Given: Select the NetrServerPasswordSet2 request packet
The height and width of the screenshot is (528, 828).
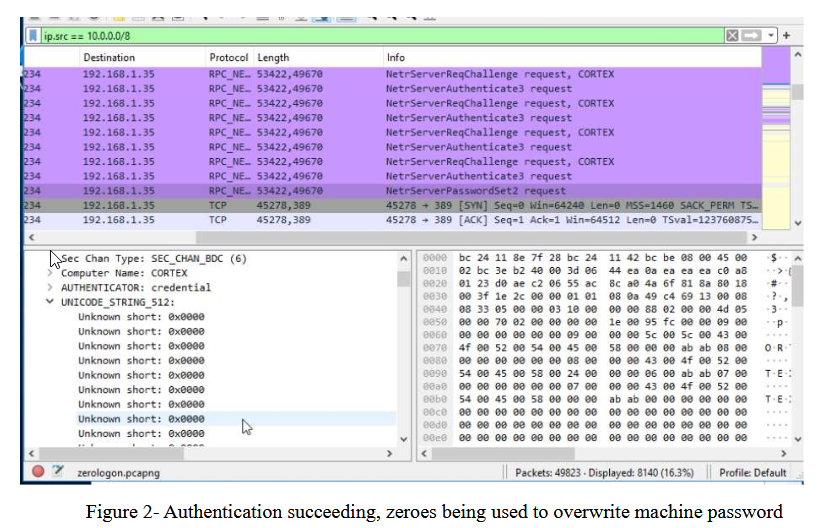Looking at the screenshot, I should [392, 191].
